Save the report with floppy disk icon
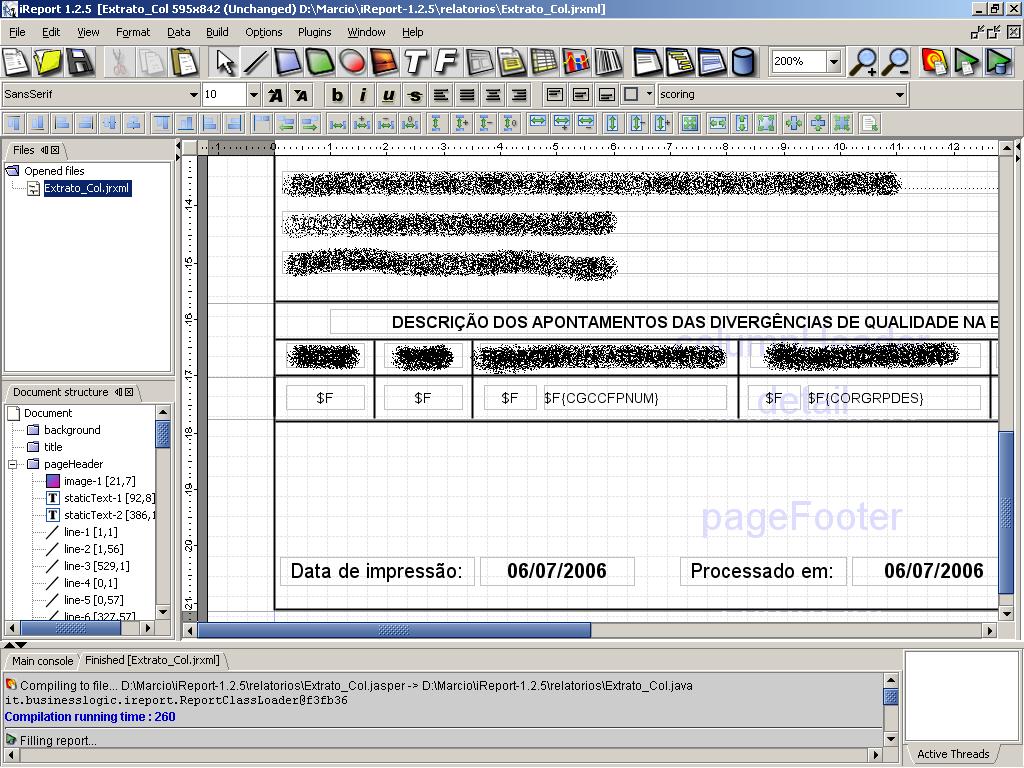1024x768 pixels. (80, 62)
